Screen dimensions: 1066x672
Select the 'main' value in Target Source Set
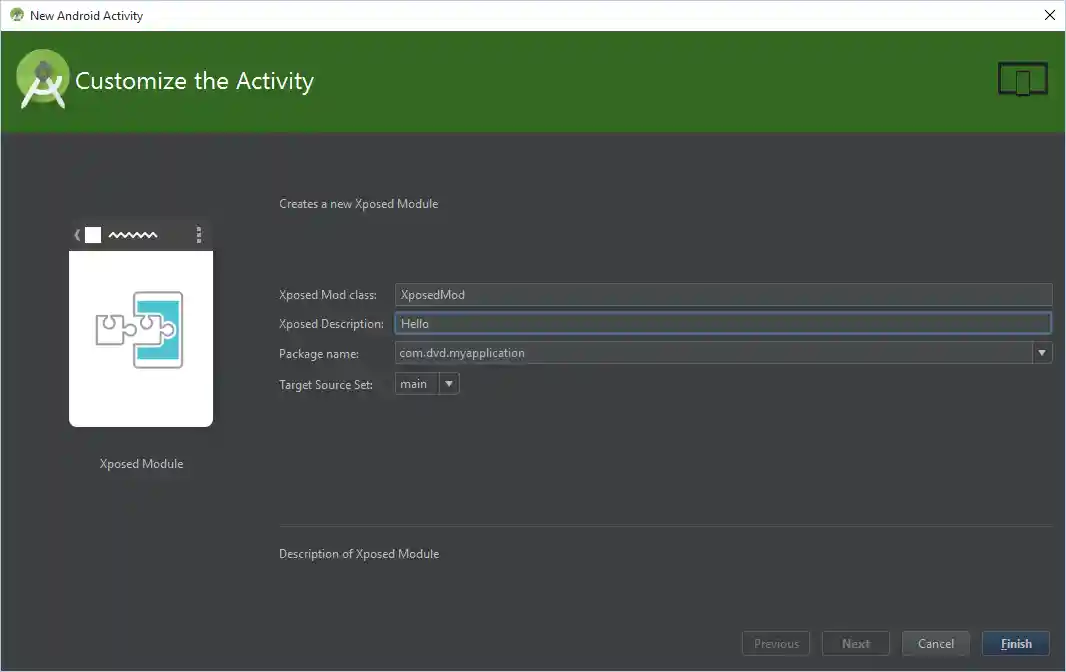pos(415,384)
